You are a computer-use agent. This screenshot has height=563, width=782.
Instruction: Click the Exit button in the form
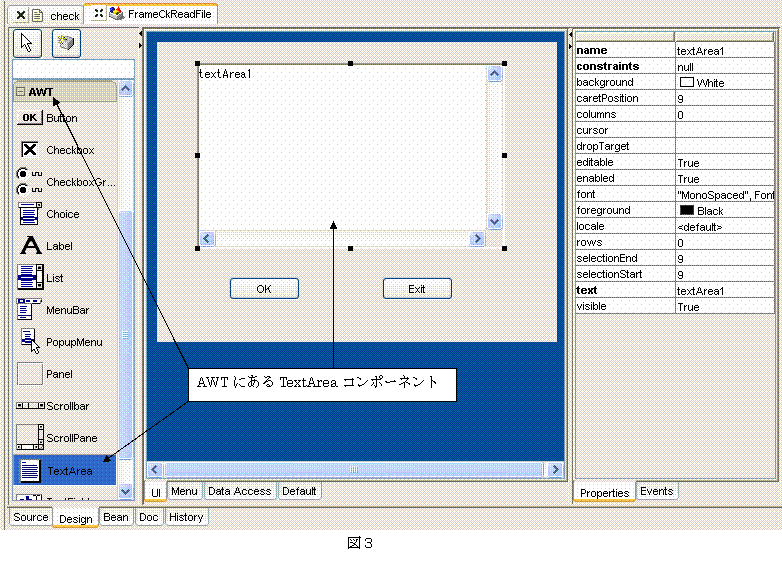(417, 289)
